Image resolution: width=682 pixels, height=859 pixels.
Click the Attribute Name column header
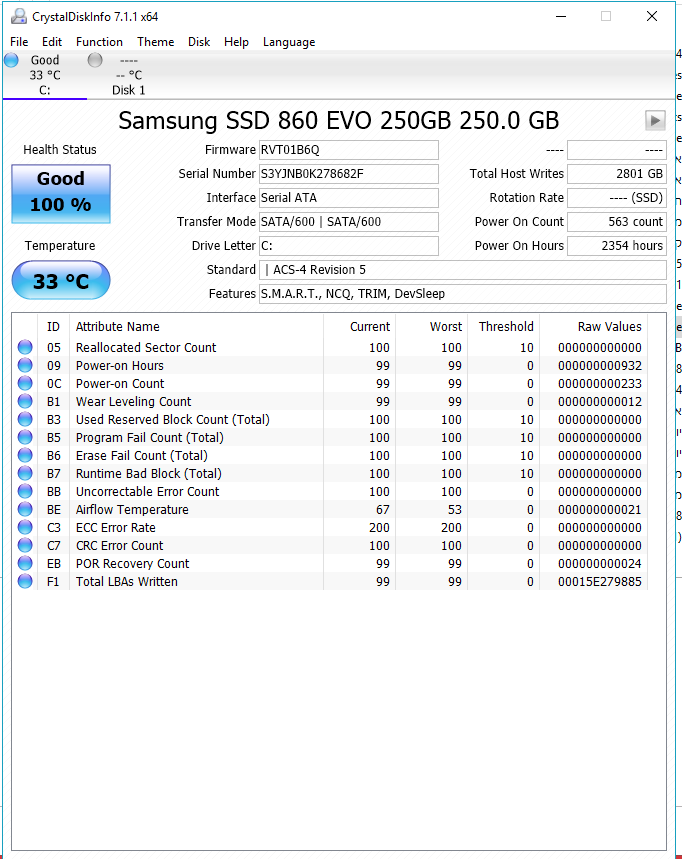[x=196, y=327]
